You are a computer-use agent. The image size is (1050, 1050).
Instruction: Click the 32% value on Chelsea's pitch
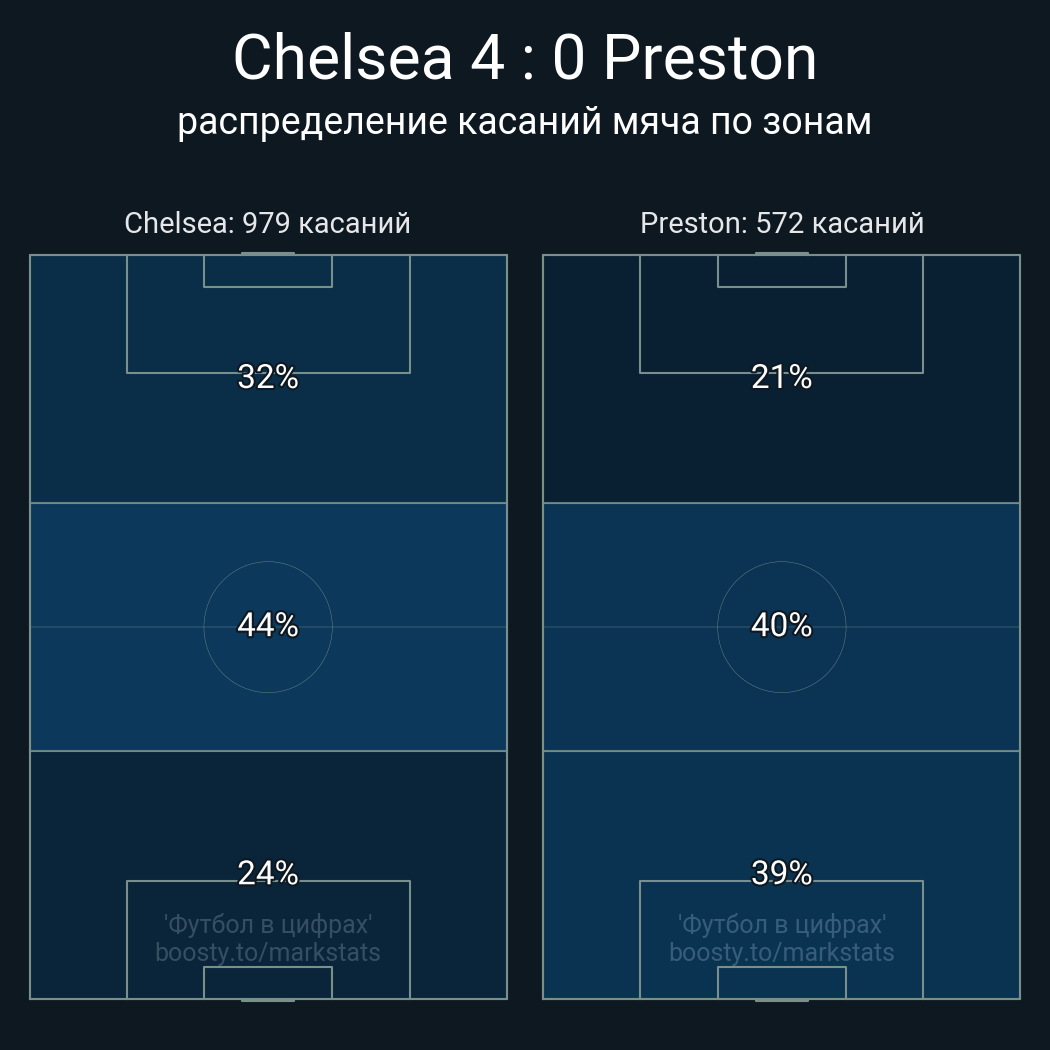point(268,377)
